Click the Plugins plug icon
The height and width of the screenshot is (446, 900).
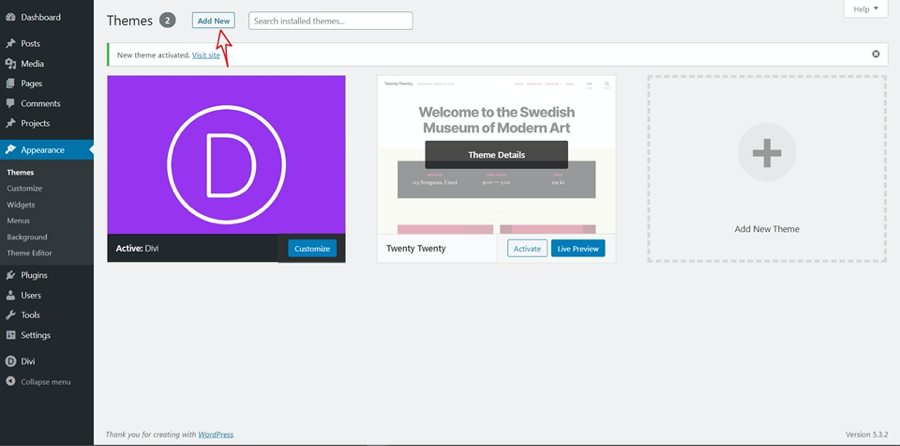pos(10,276)
